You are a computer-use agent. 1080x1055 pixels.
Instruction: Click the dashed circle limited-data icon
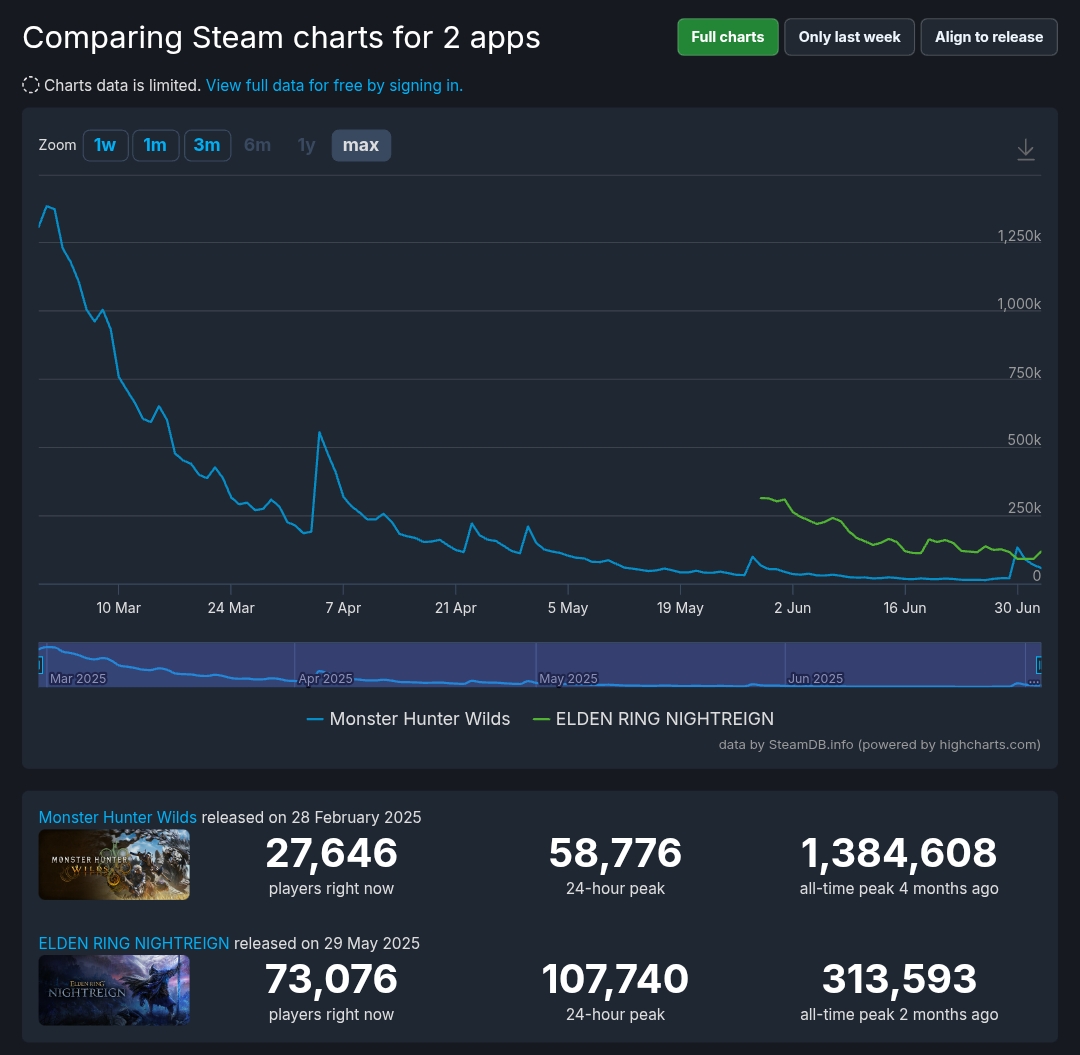pyautogui.click(x=31, y=85)
